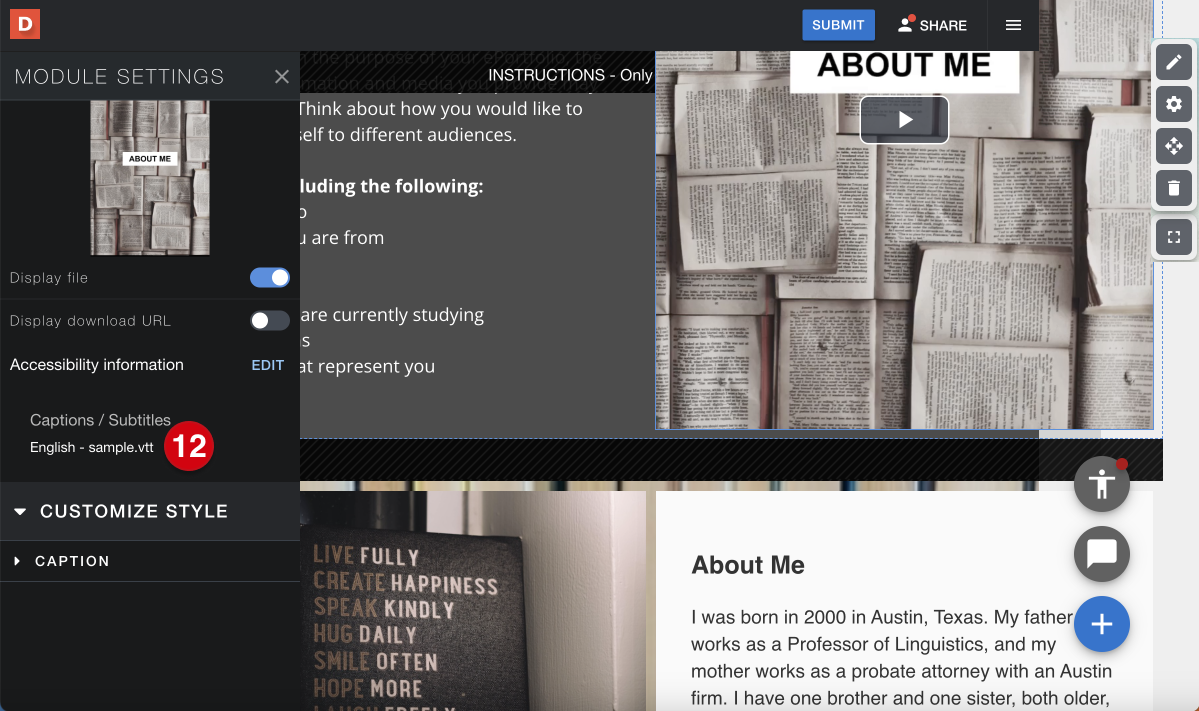Click the 'I was born in 2000' paragraph
The width and height of the screenshot is (1199, 711).
[x=901, y=657]
